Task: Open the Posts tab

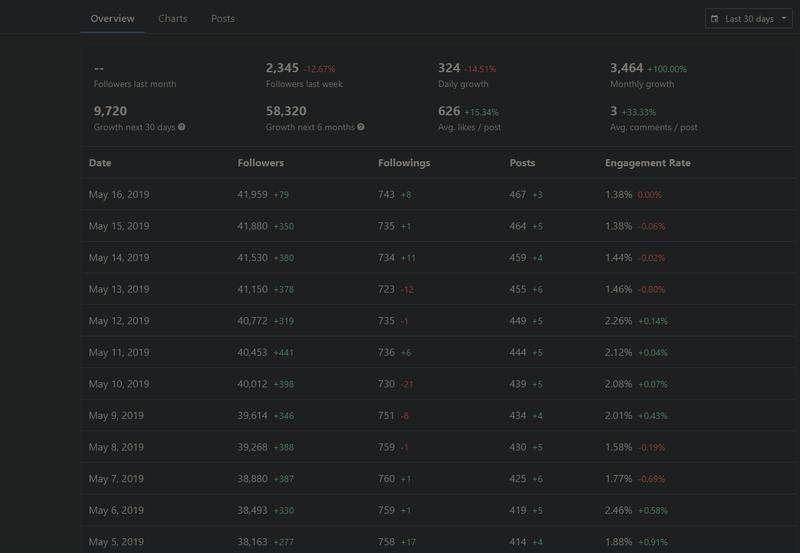Action: 223,19
